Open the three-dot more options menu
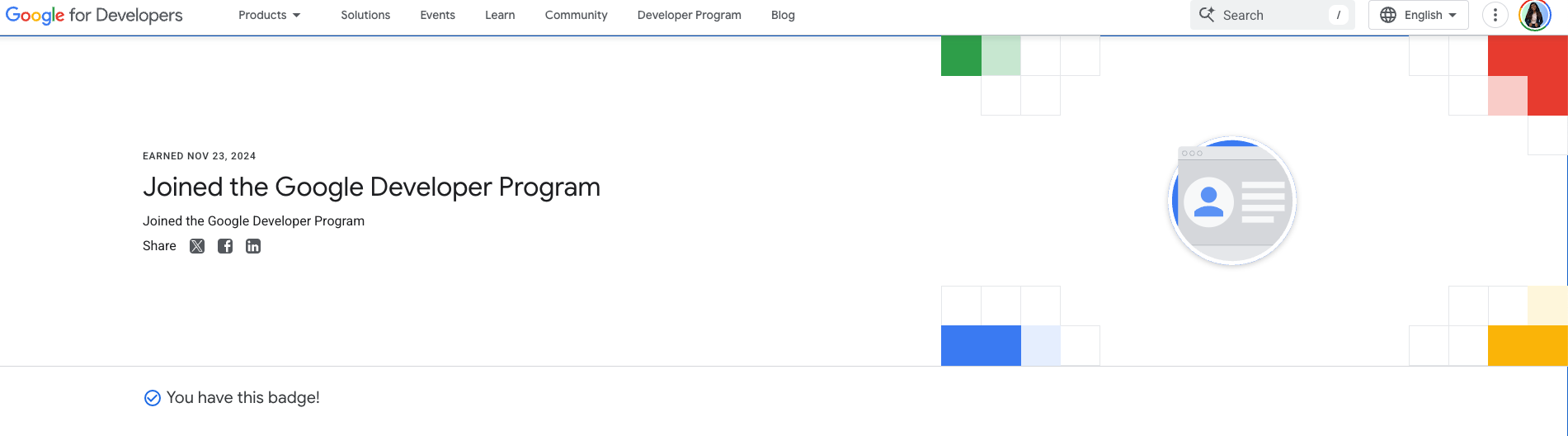Screen dimensions: 1568x436 pos(1495,15)
